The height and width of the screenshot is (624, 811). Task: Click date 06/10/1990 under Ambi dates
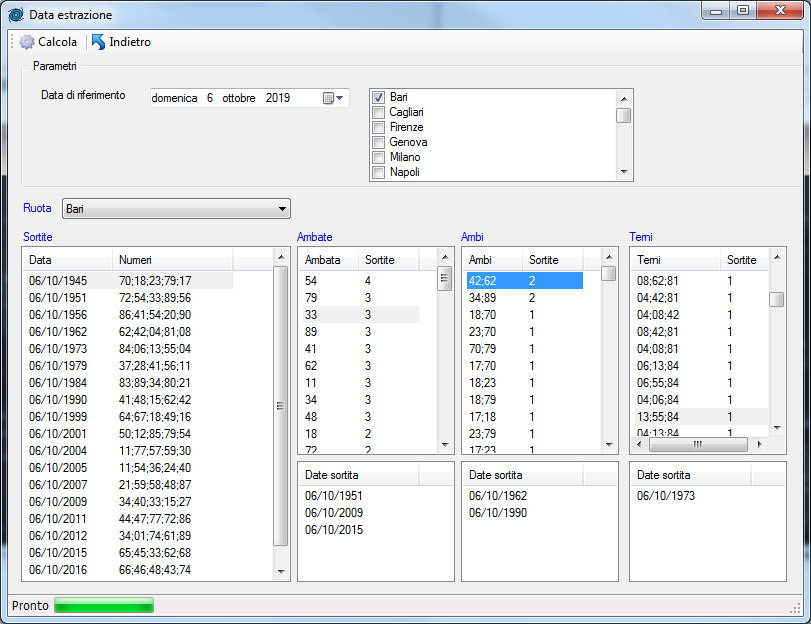point(498,513)
